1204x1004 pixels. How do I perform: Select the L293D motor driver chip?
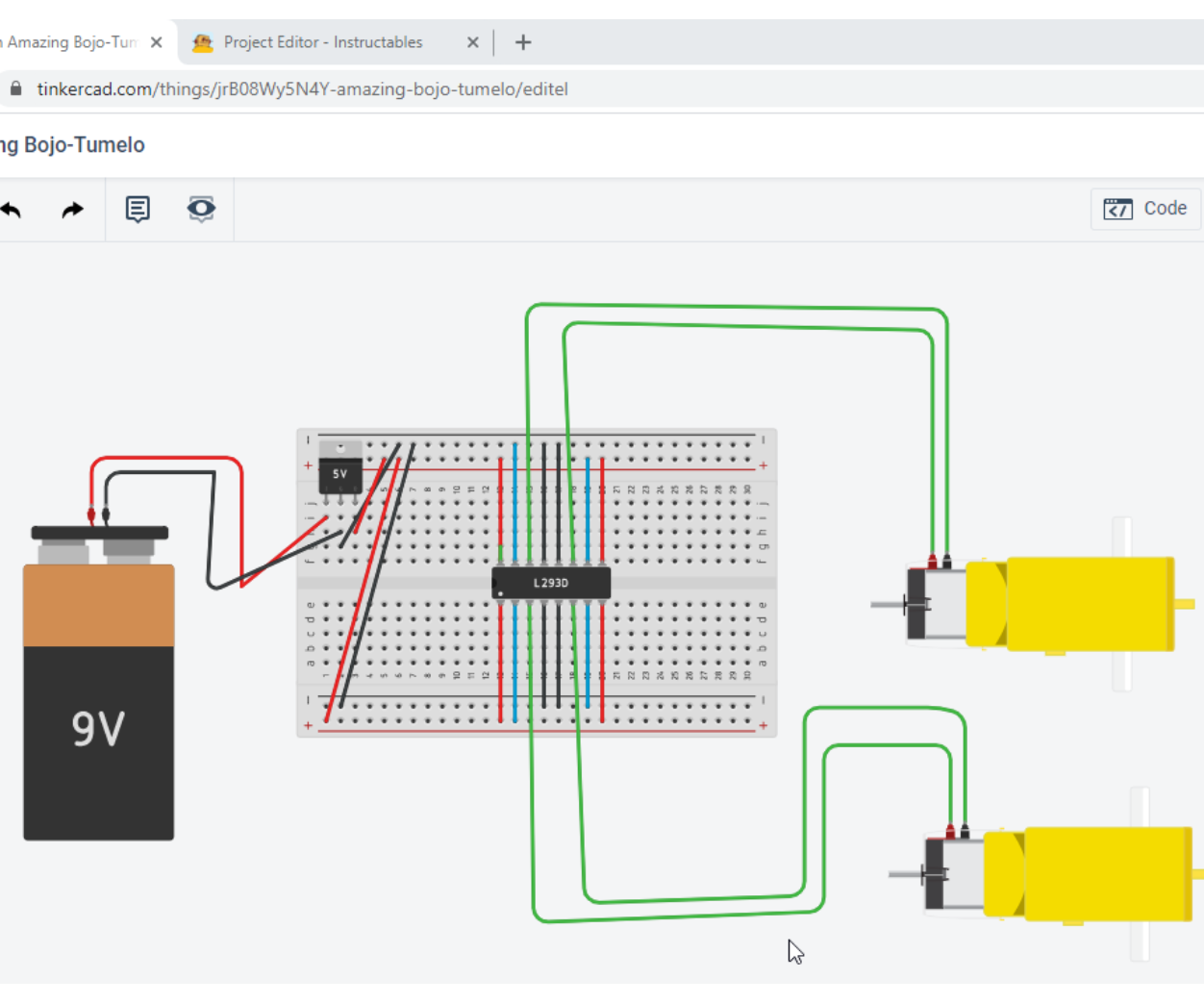tap(551, 582)
